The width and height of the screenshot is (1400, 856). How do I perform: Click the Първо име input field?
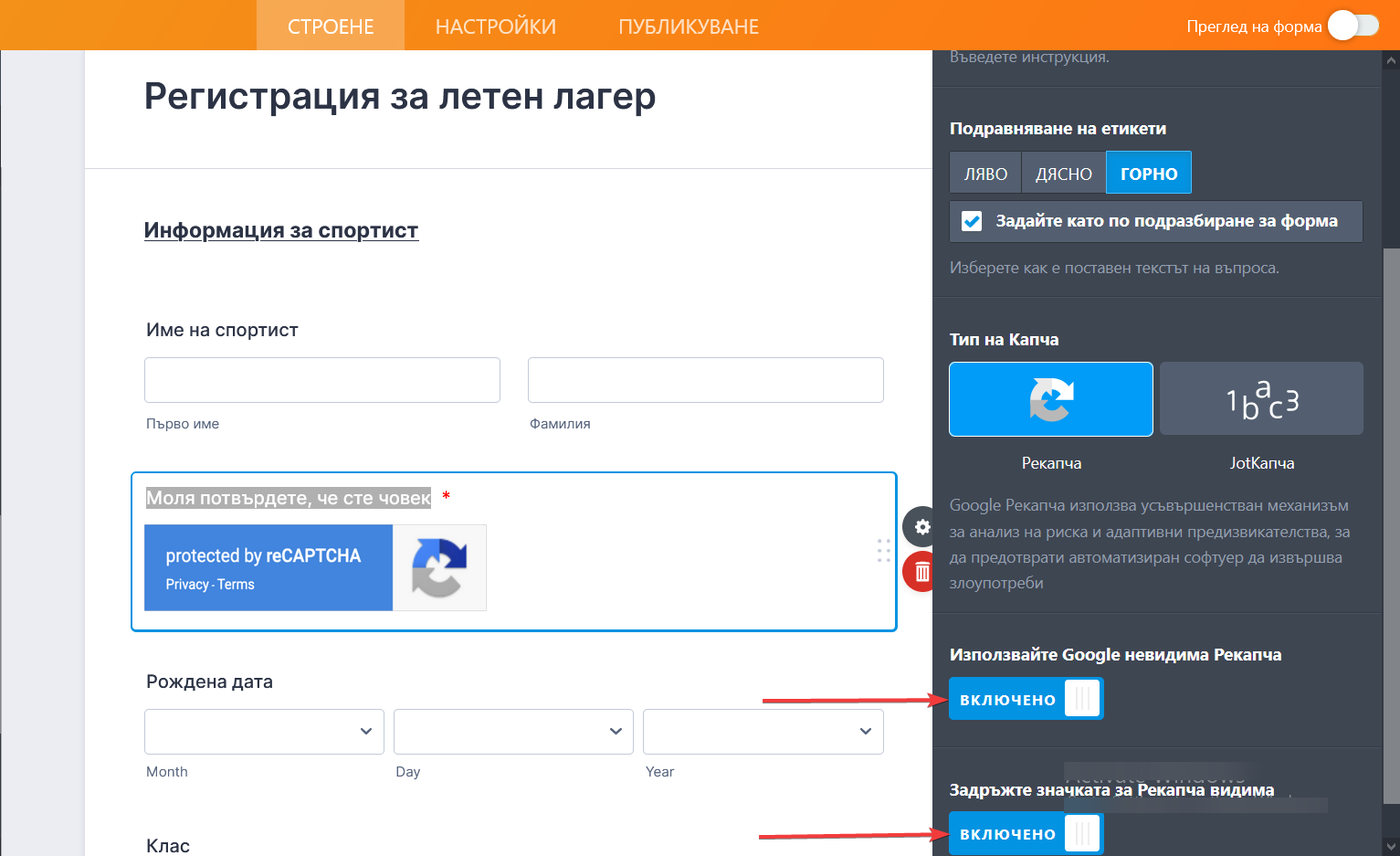click(x=322, y=380)
